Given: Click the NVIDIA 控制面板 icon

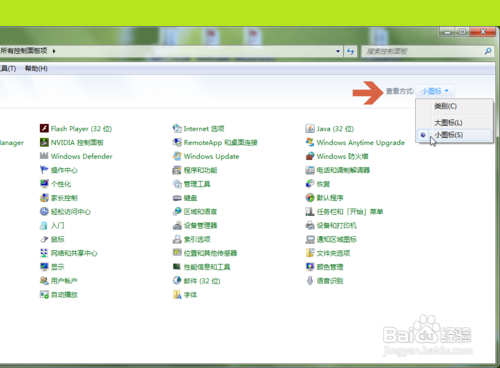Looking at the screenshot, I should click(44, 142).
